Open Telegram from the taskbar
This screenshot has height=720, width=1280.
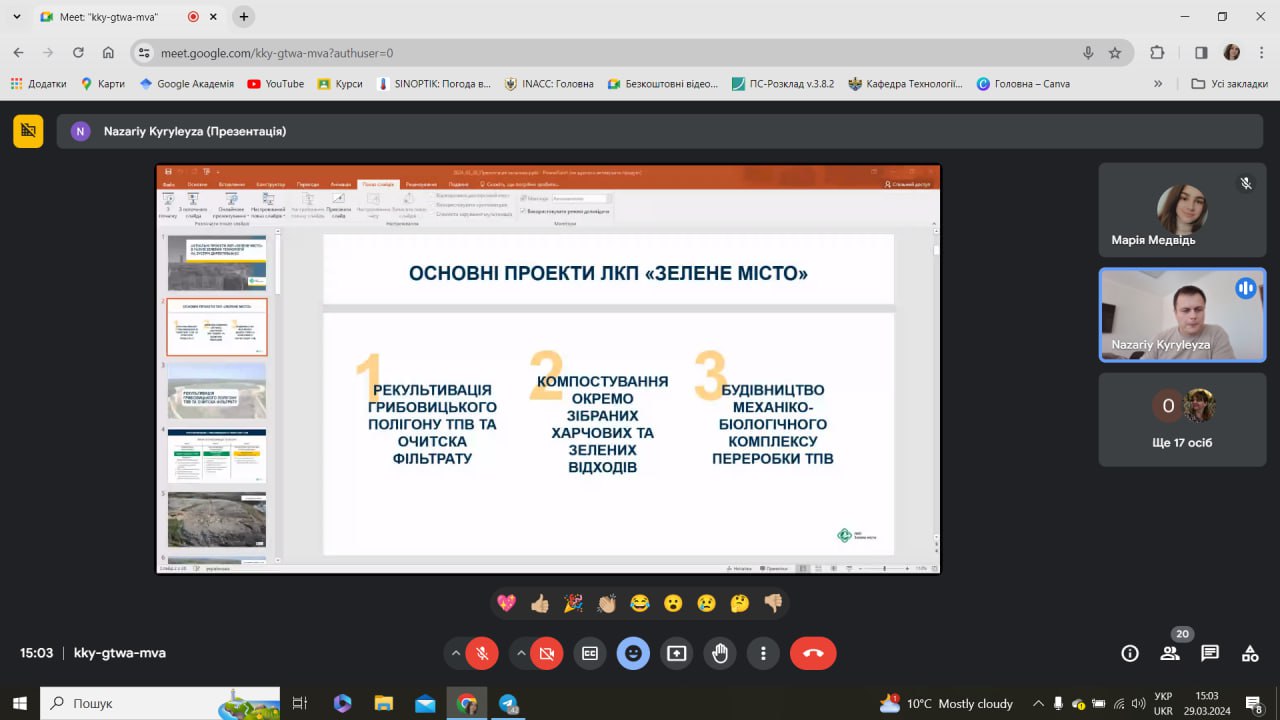pos(508,703)
